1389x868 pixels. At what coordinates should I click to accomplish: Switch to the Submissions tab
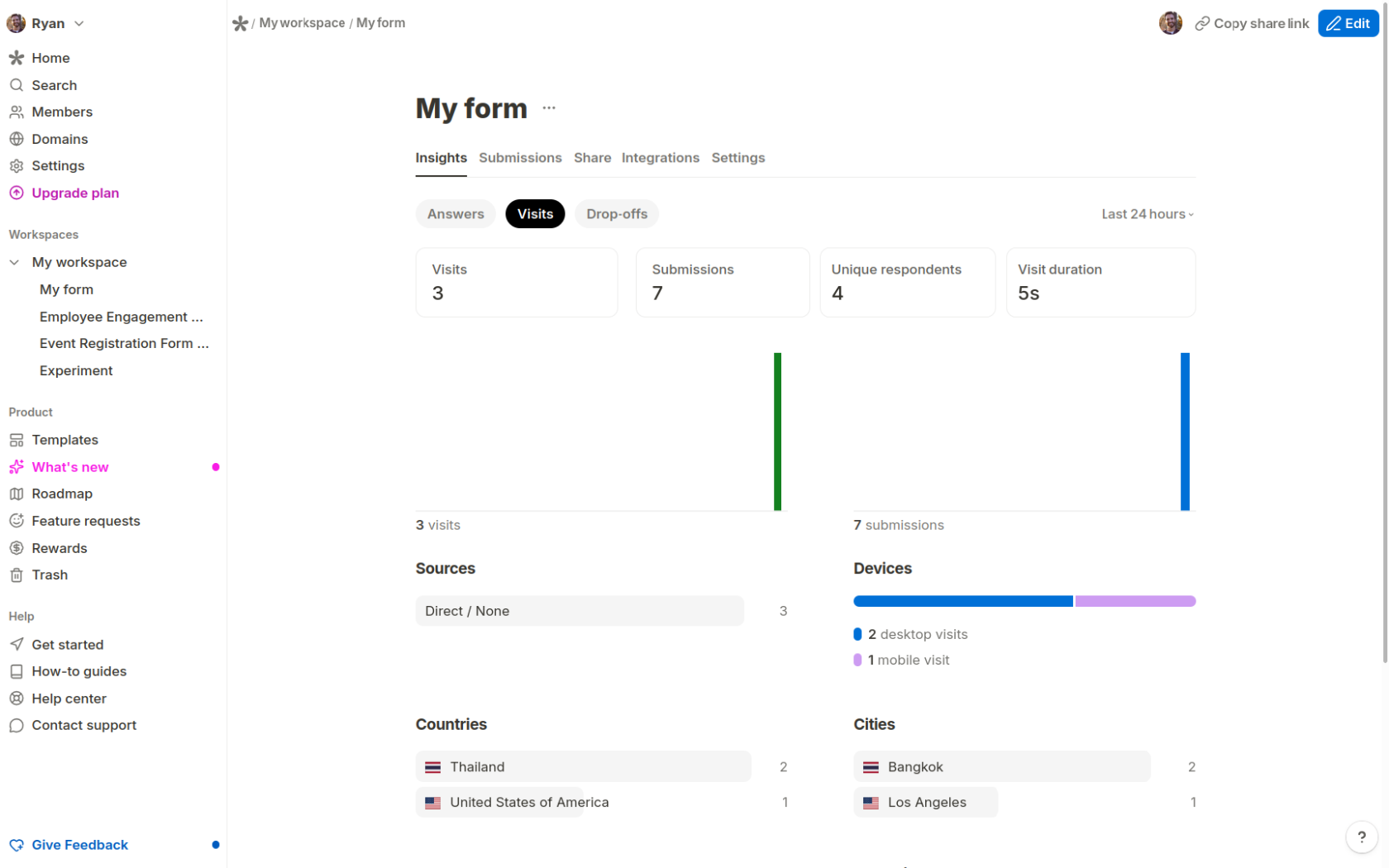point(520,158)
